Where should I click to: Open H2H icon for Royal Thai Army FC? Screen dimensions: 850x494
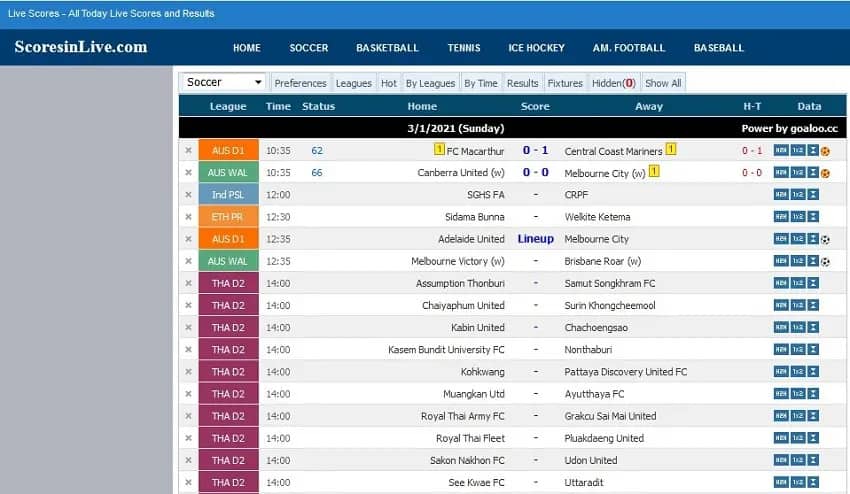[x=781, y=416]
